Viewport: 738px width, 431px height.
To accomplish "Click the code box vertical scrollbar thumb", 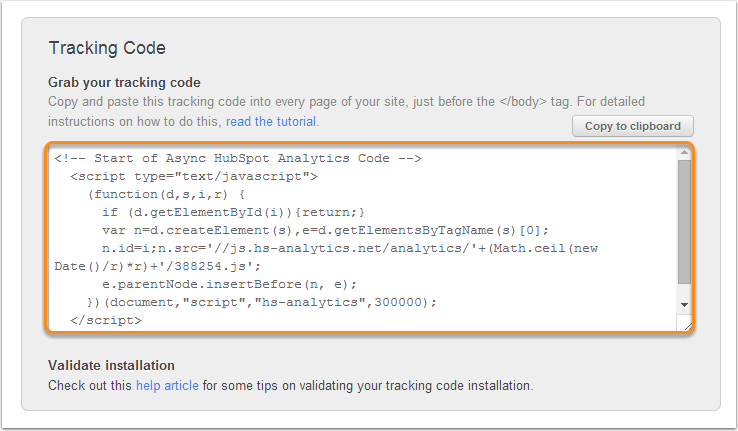I will pos(684,220).
